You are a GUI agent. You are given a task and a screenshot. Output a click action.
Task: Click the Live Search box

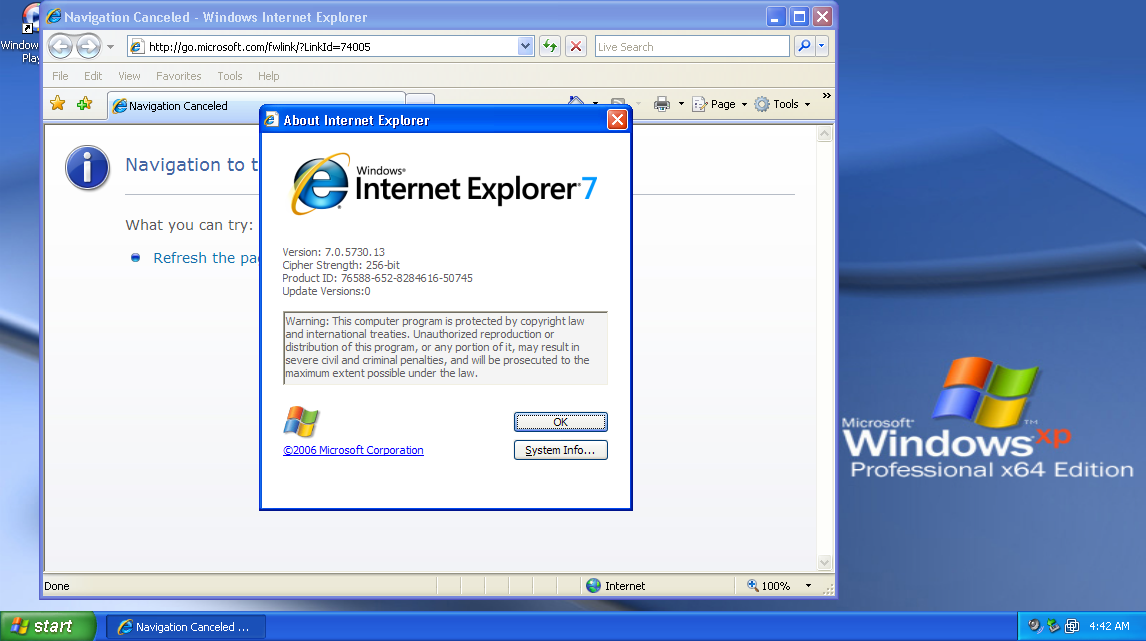692,47
